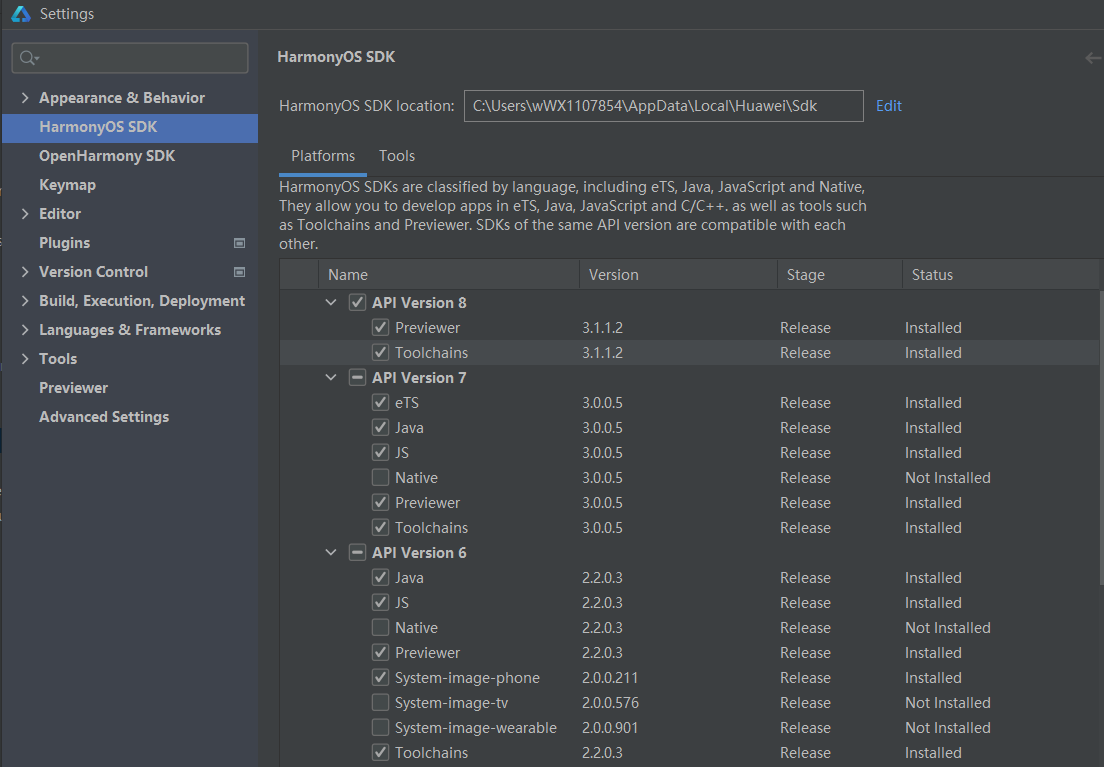Screen dimensions: 1104x767
Task: Click the Stage column header
Action: click(840, 275)
